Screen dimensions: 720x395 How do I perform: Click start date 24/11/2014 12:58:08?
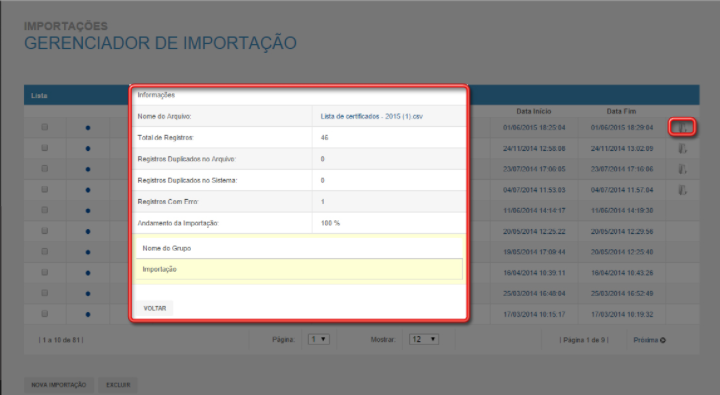click(x=534, y=148)
